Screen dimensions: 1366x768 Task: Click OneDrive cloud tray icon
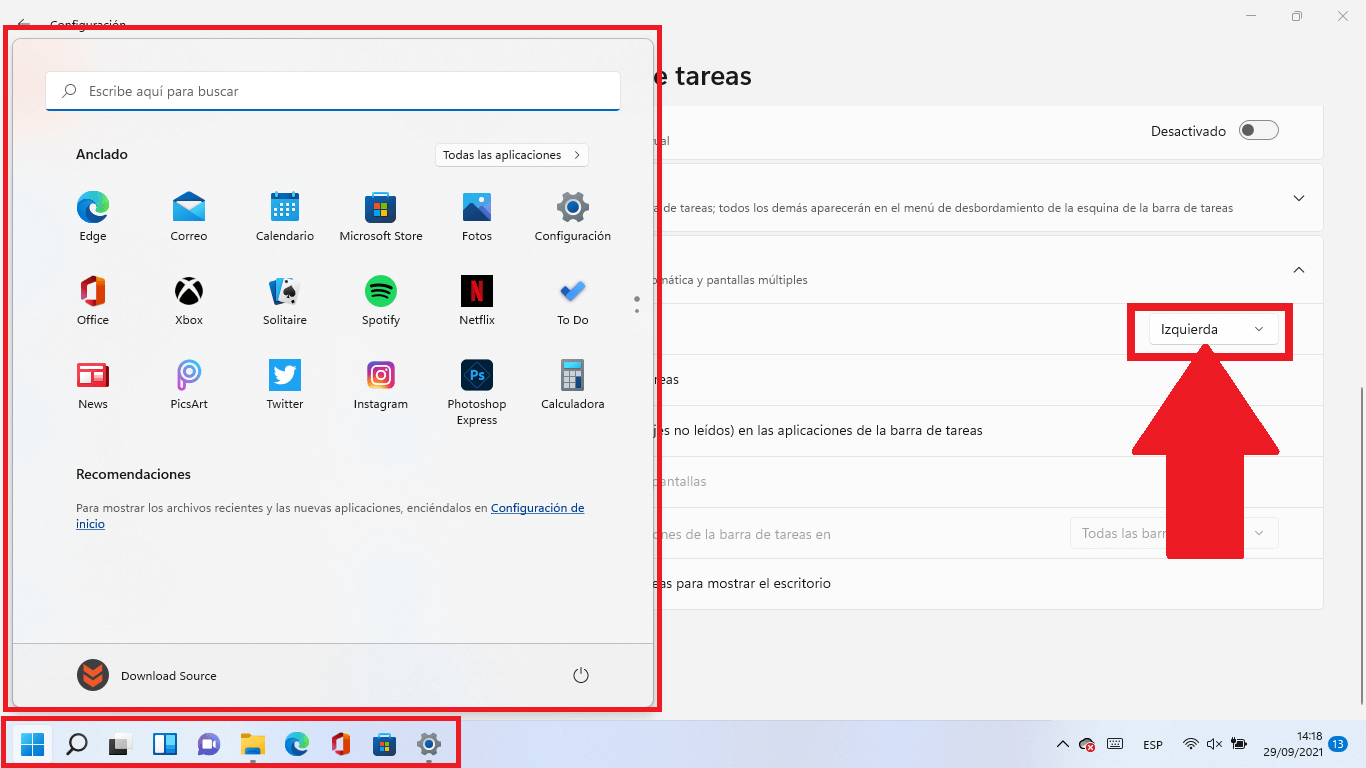click(x=1088, y=744)
